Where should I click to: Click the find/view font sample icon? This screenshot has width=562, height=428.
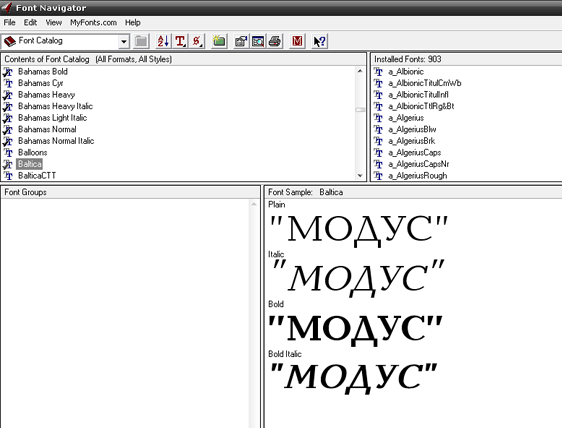pos(258,41)
